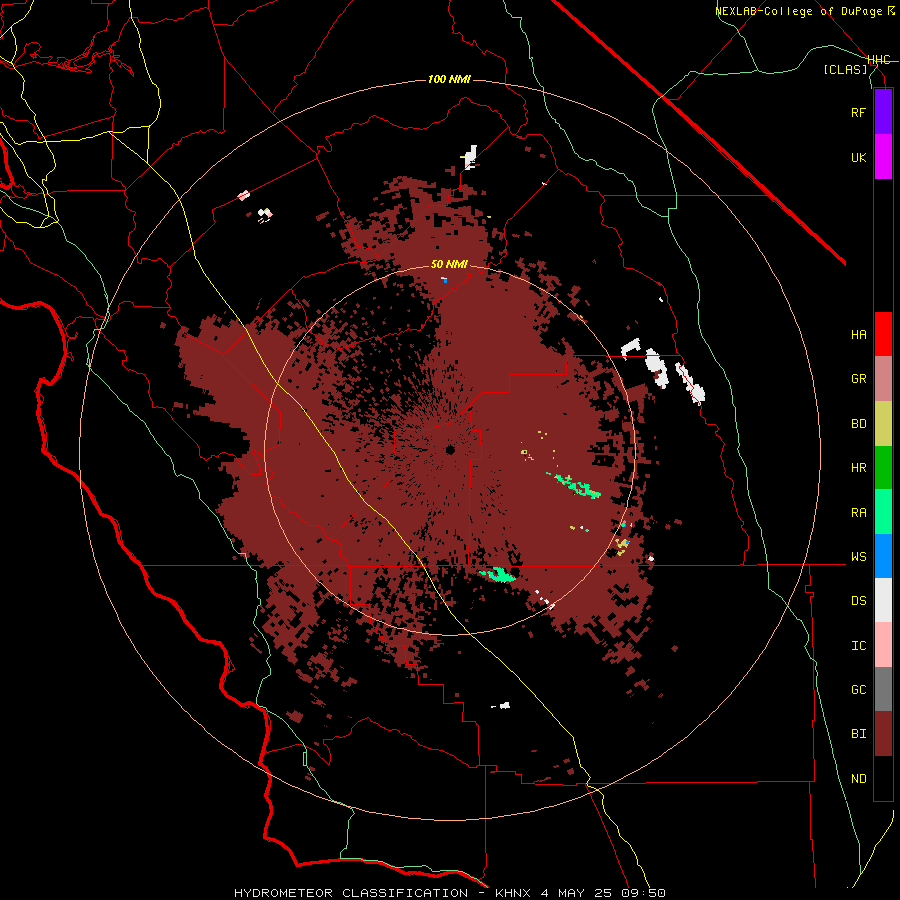Click the RF purple legend swatch

click(x=883, y=112)
